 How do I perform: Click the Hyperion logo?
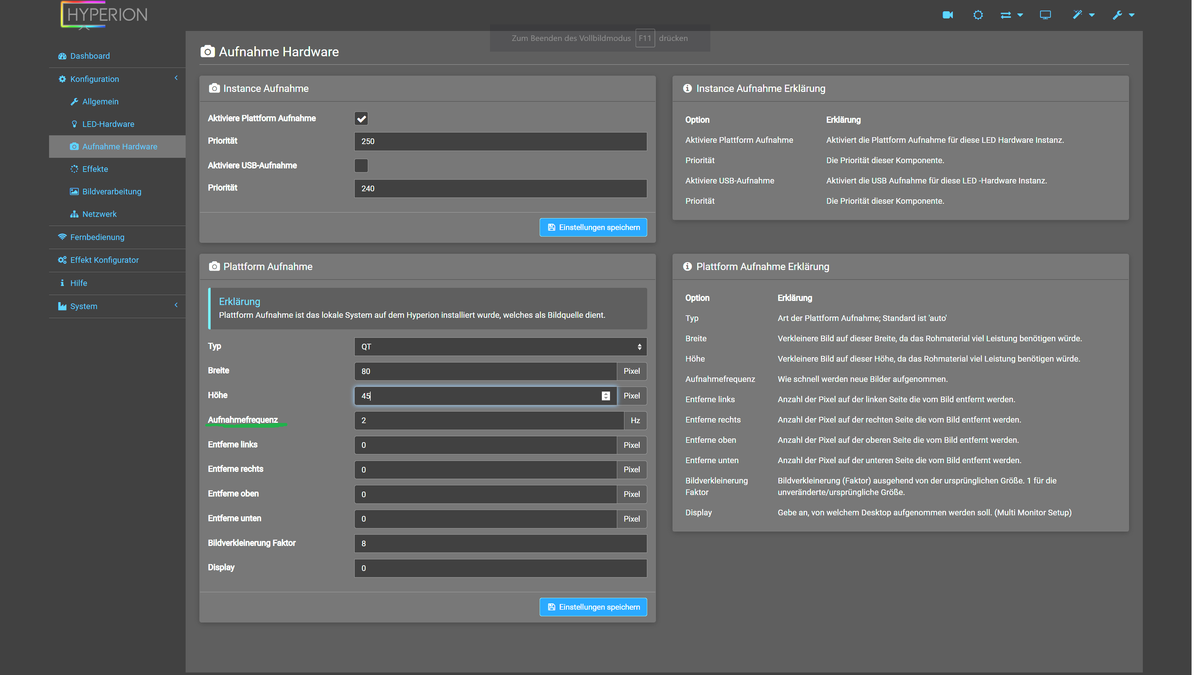[x=104, y=15]
